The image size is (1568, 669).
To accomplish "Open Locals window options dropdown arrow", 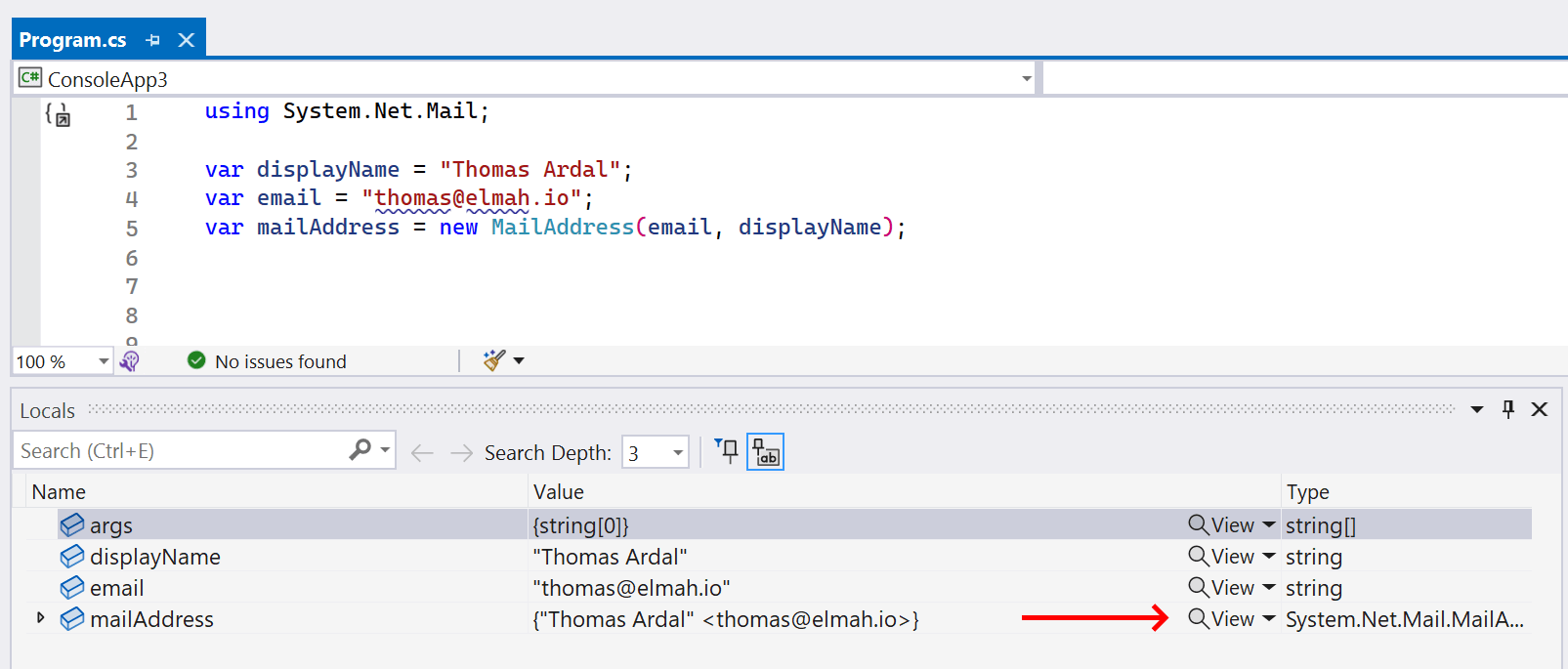I will (x=1477, y=409).
